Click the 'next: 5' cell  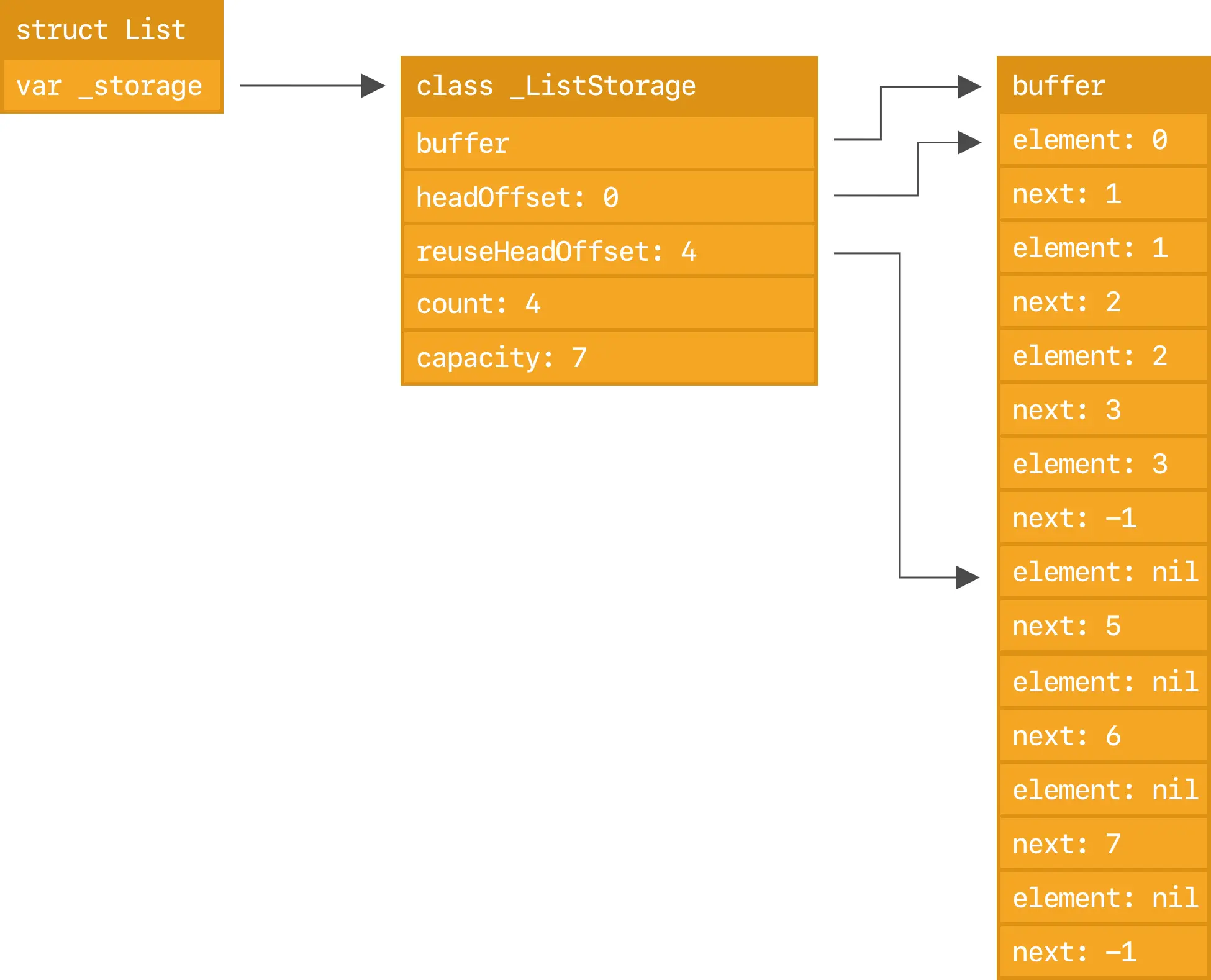[x=1103, y=626]
